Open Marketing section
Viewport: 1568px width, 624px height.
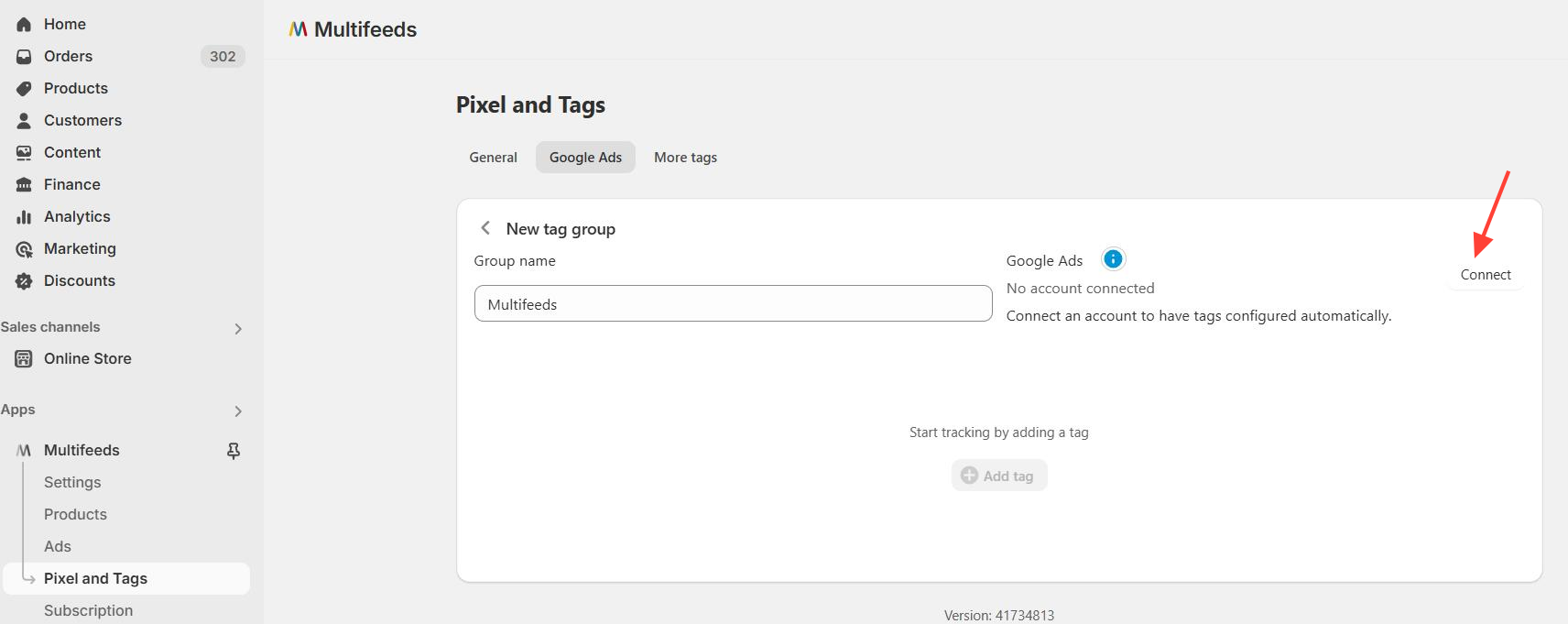(80, 248)
